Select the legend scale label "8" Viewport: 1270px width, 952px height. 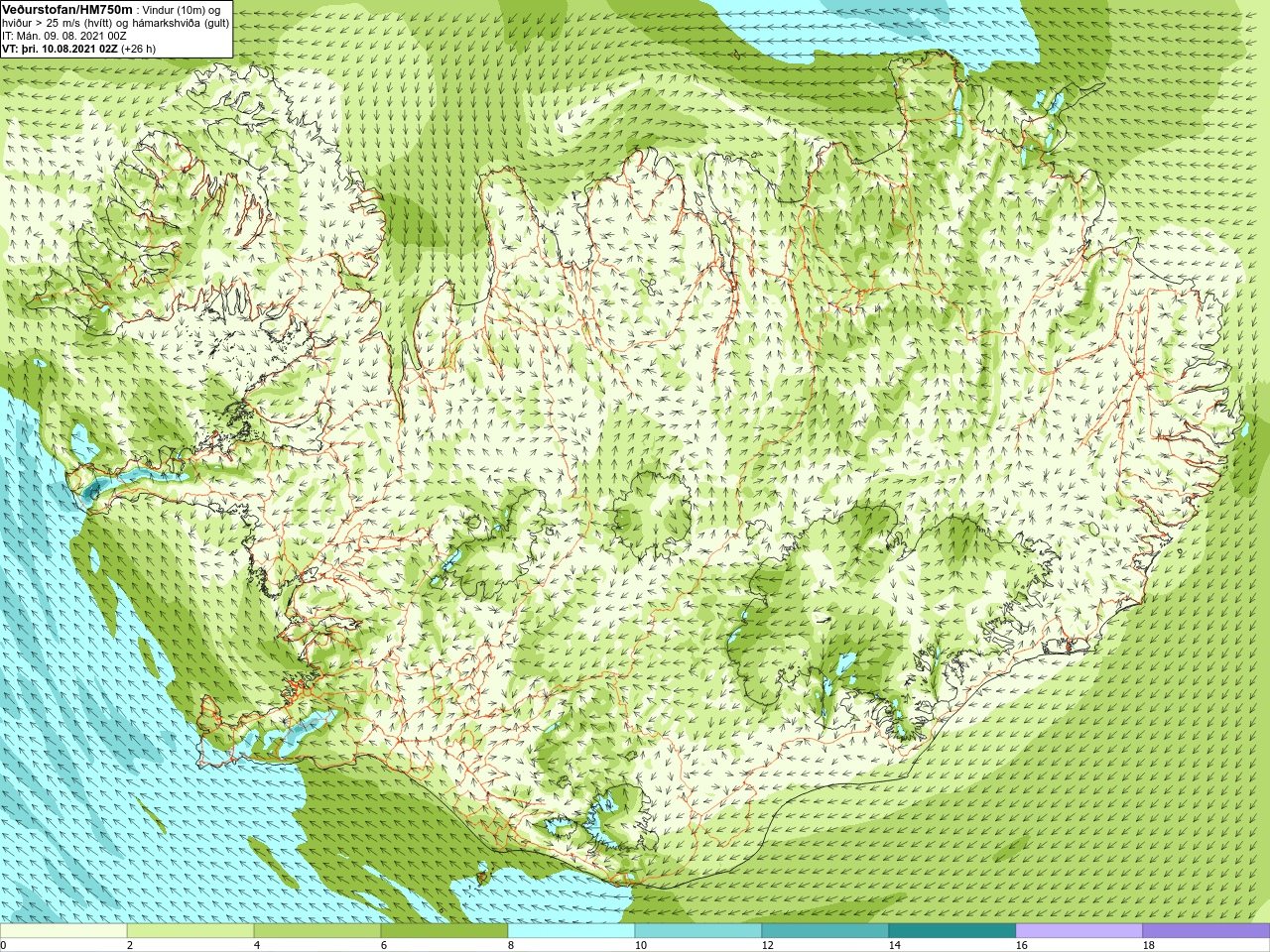[x=510, y=945]
